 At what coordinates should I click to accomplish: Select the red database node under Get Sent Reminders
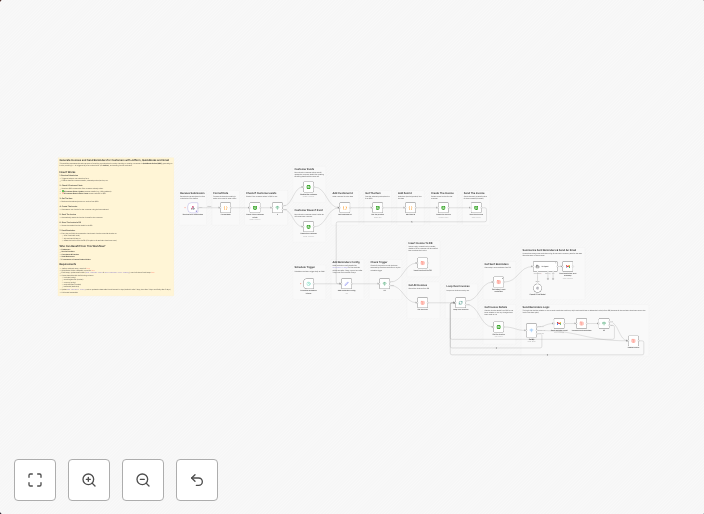pyautogui.click(x=498, y=282)
